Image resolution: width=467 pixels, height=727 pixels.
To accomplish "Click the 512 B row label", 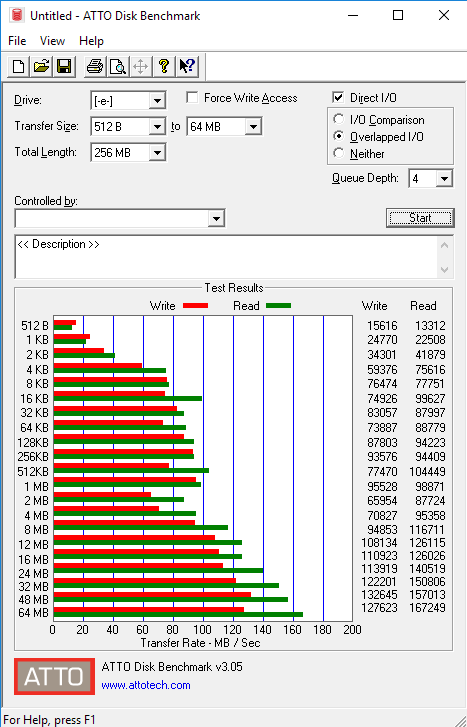I will (x=35, y=326).
